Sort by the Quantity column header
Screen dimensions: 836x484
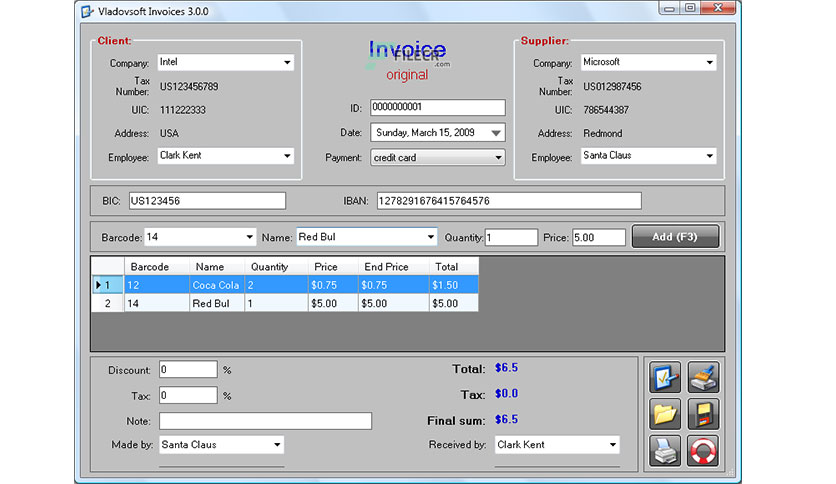pyautogui.click(x=276, y=267)
